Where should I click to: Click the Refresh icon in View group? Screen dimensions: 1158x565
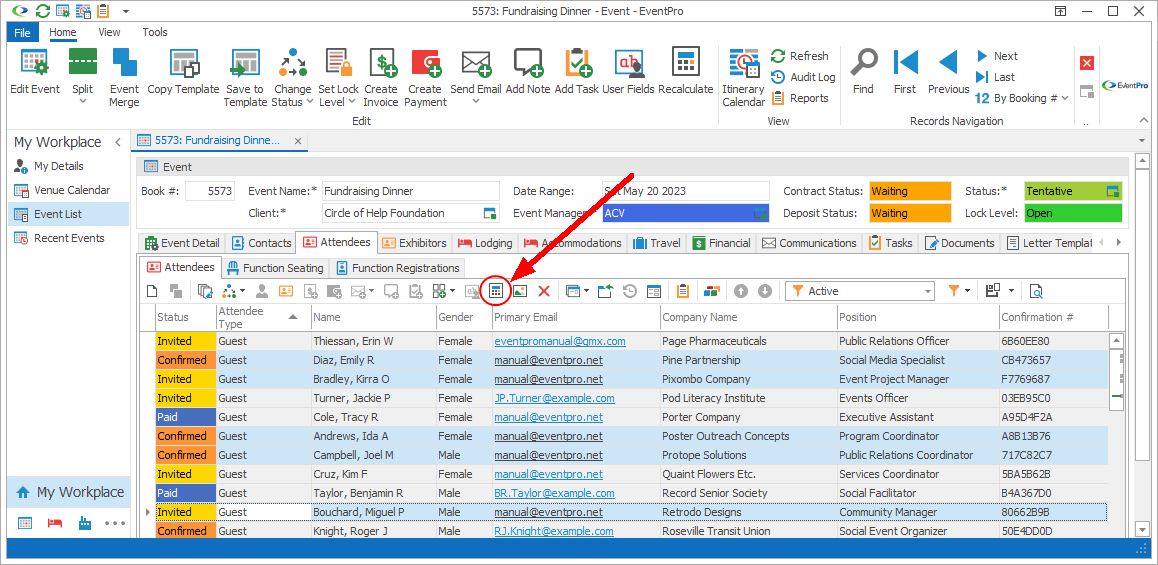click(778, 56)
